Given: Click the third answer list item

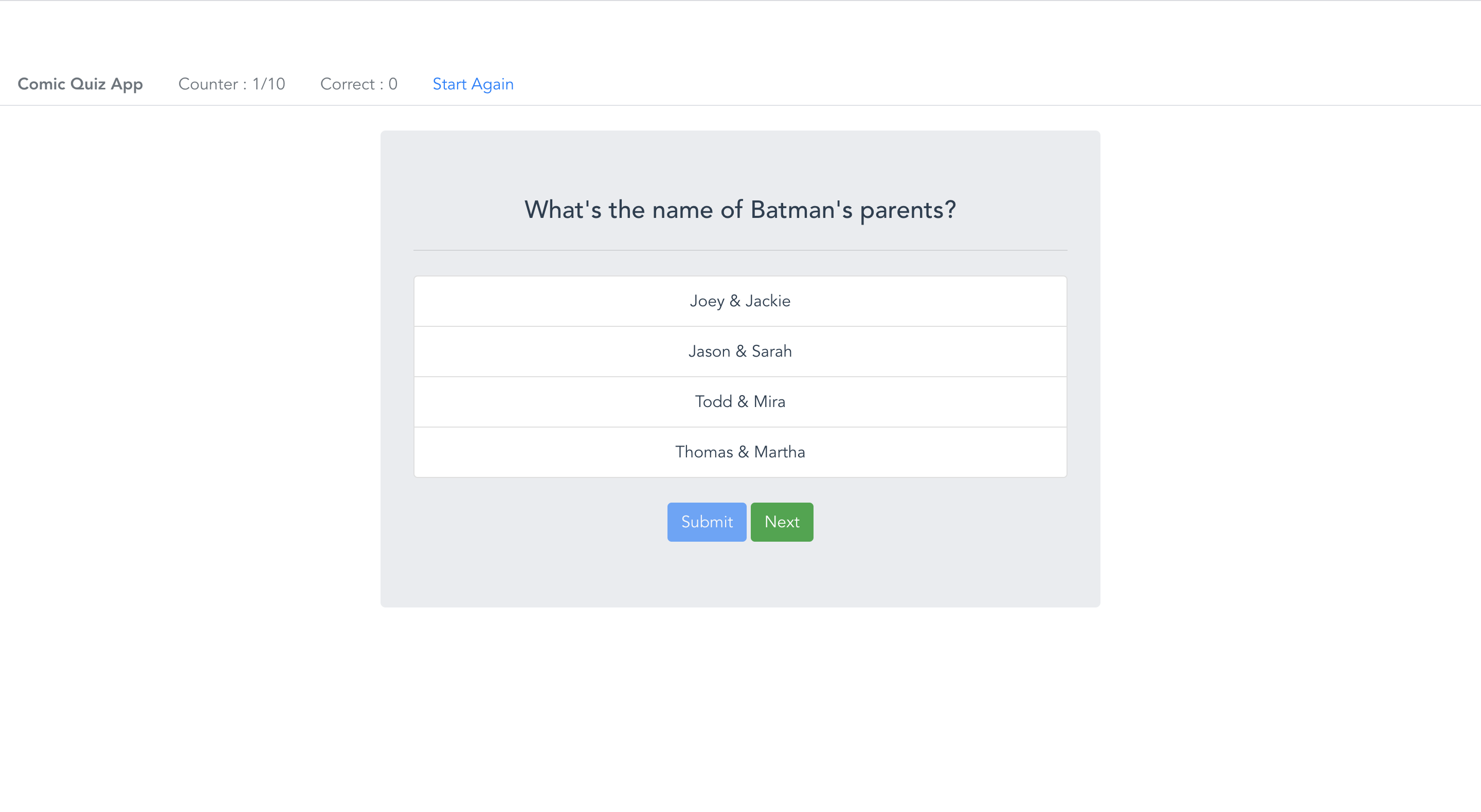Looking at the screenshot, I should [740, 402].
